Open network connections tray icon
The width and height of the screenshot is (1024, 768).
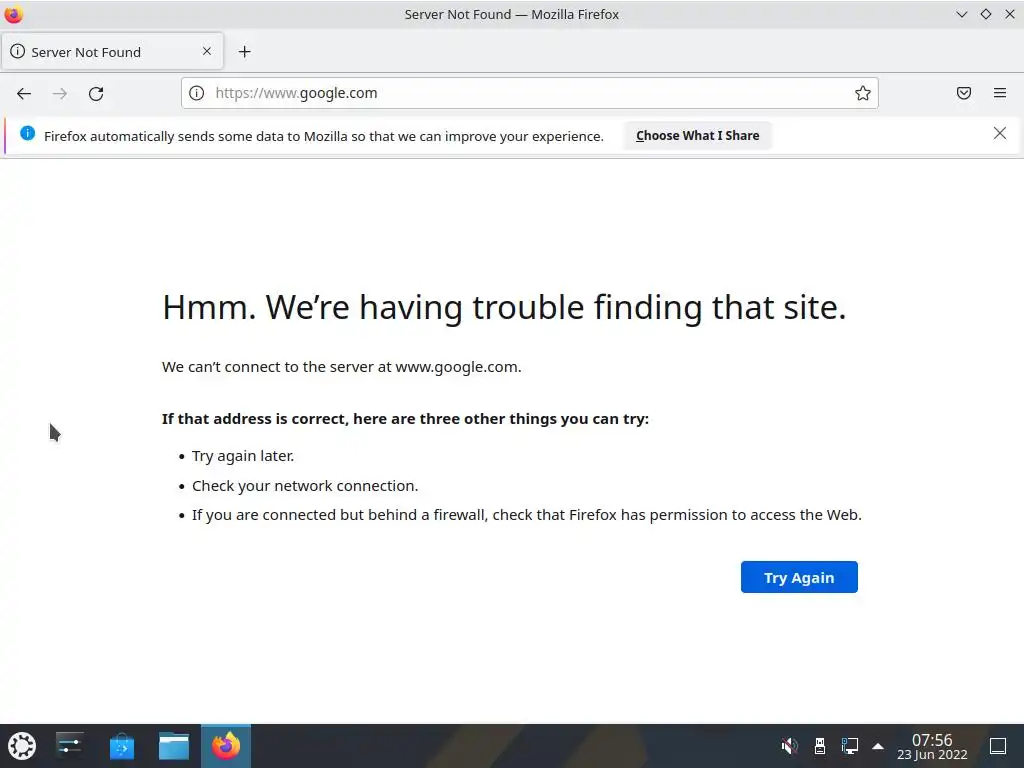point(850,746)
